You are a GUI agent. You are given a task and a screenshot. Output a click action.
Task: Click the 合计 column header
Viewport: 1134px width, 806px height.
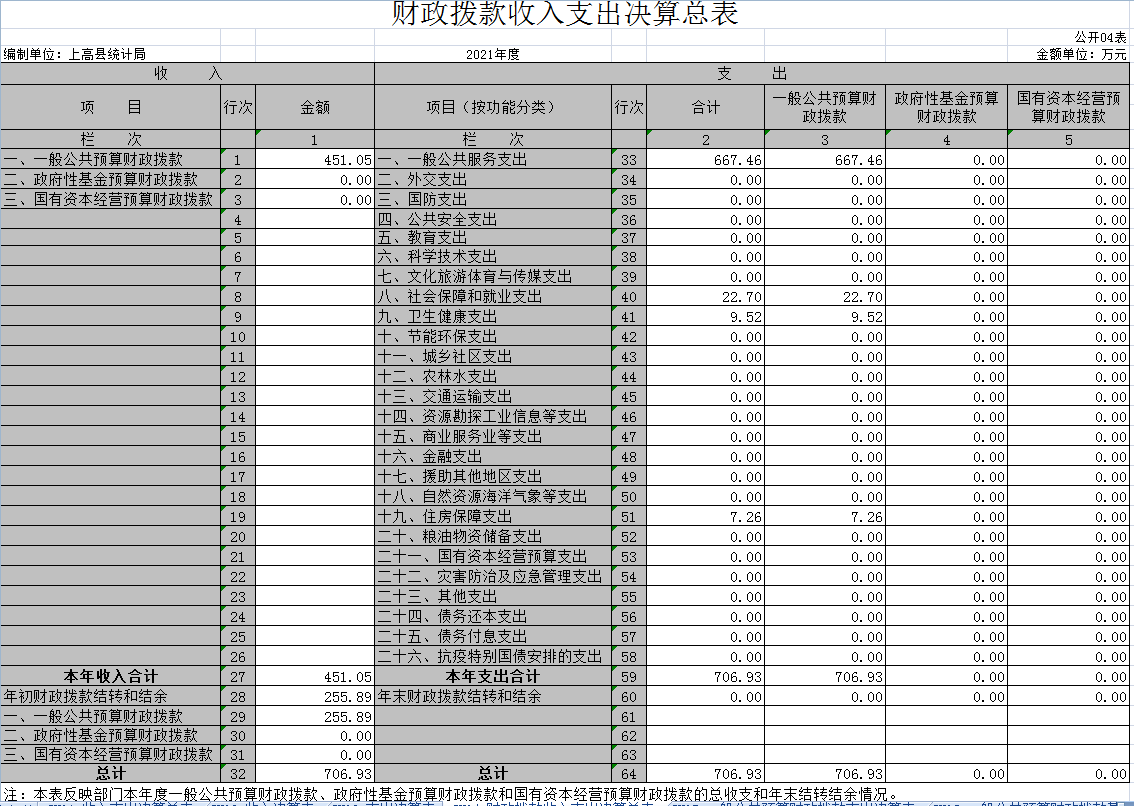point(705,107)
